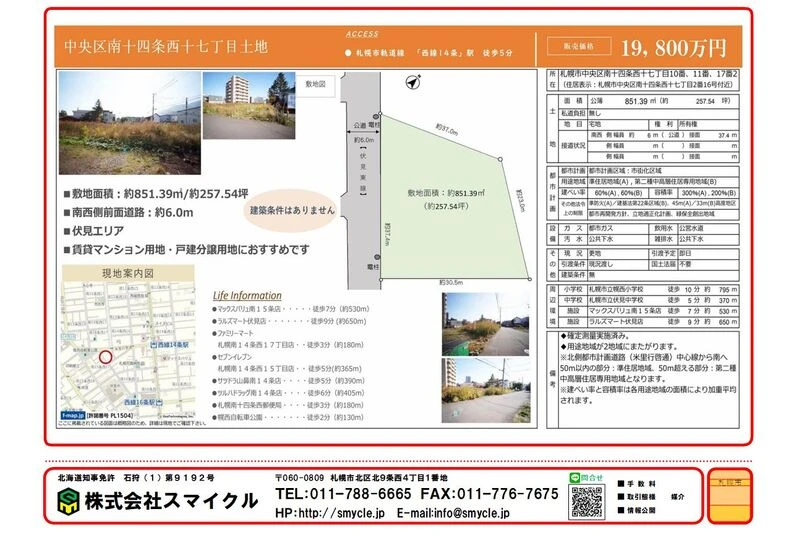Image resolution: width=800 pixels, height=540 pixels.
Task: Click the orange box beside the footer
Action: [730, 497]
